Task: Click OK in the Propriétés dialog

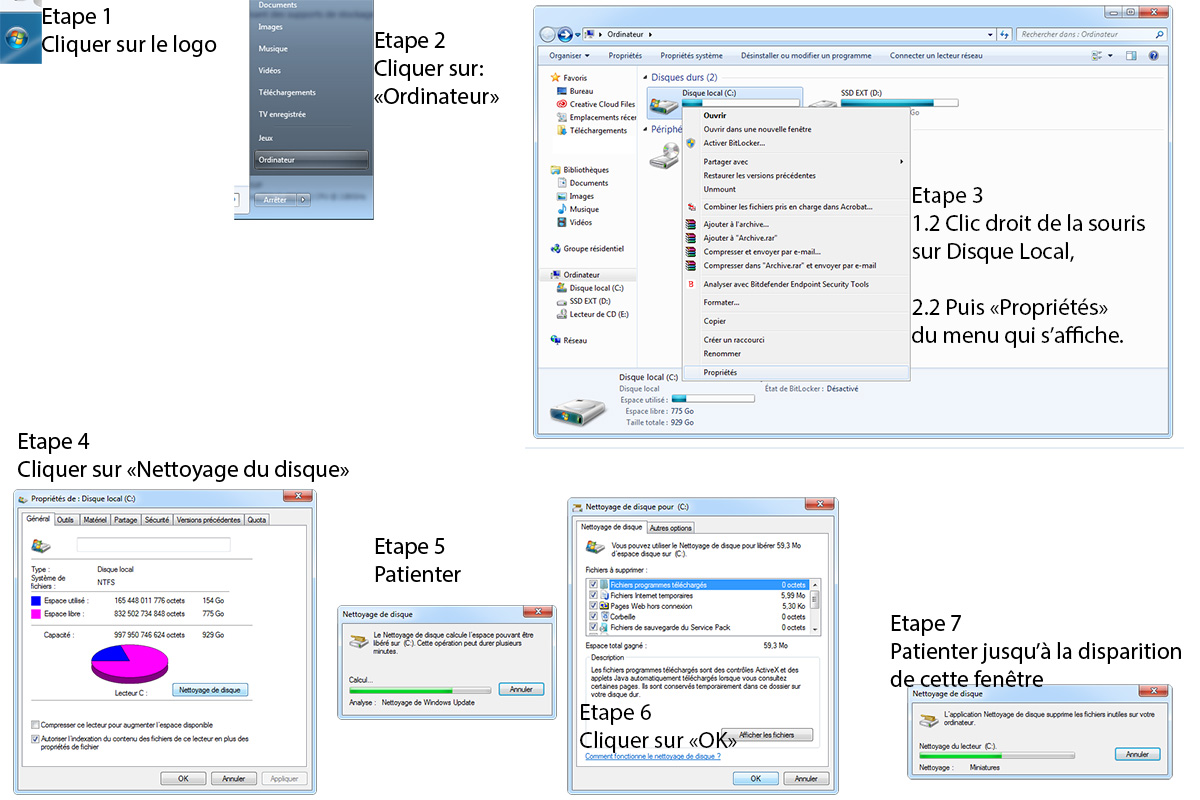Action: pyautogui.click(x=183, y=778)
